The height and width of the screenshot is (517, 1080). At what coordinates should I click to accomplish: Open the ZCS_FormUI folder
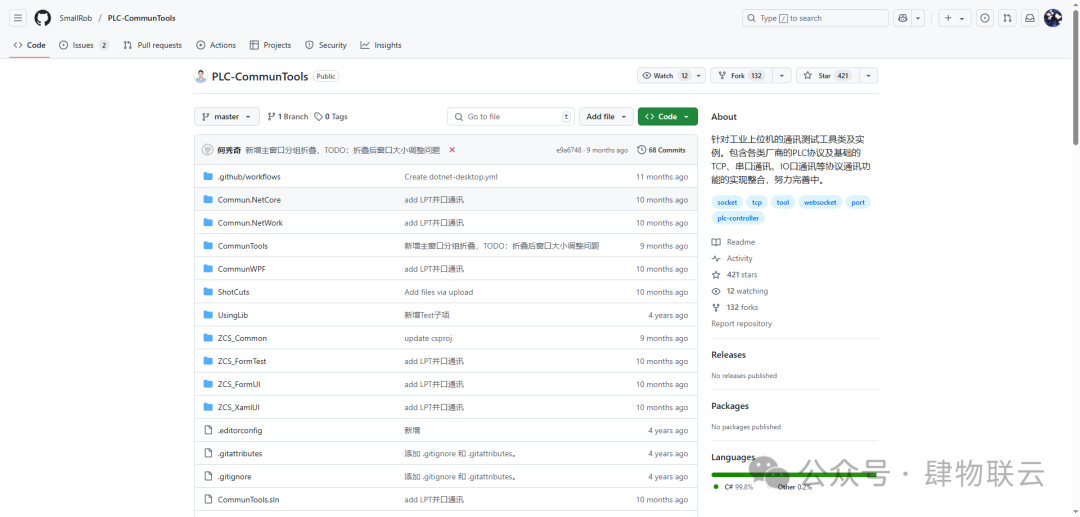[x=239, y=384]
